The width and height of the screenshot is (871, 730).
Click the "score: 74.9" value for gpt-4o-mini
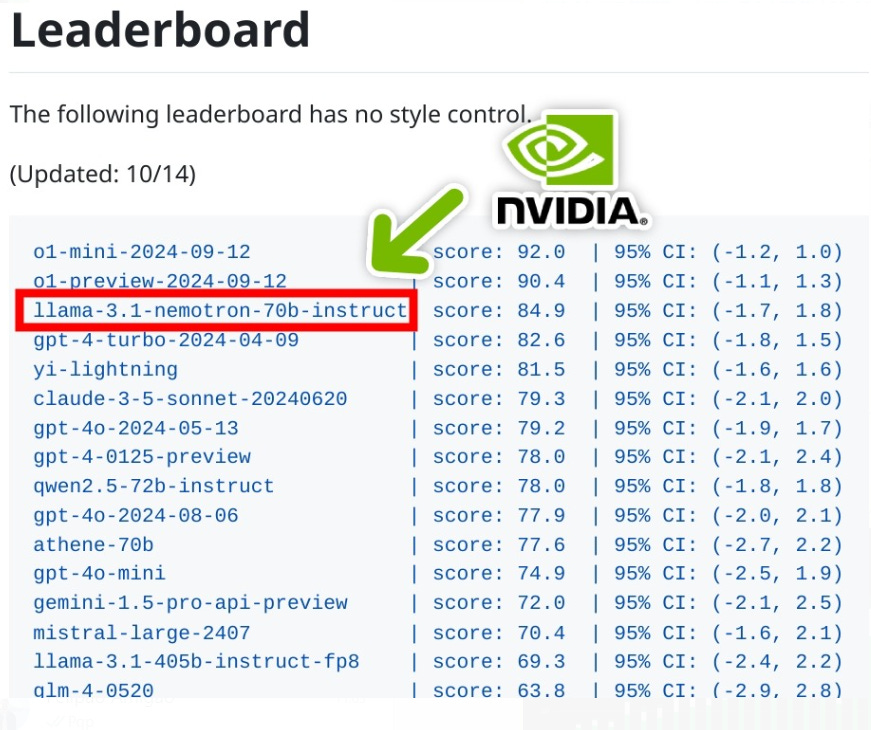[499, 573]
